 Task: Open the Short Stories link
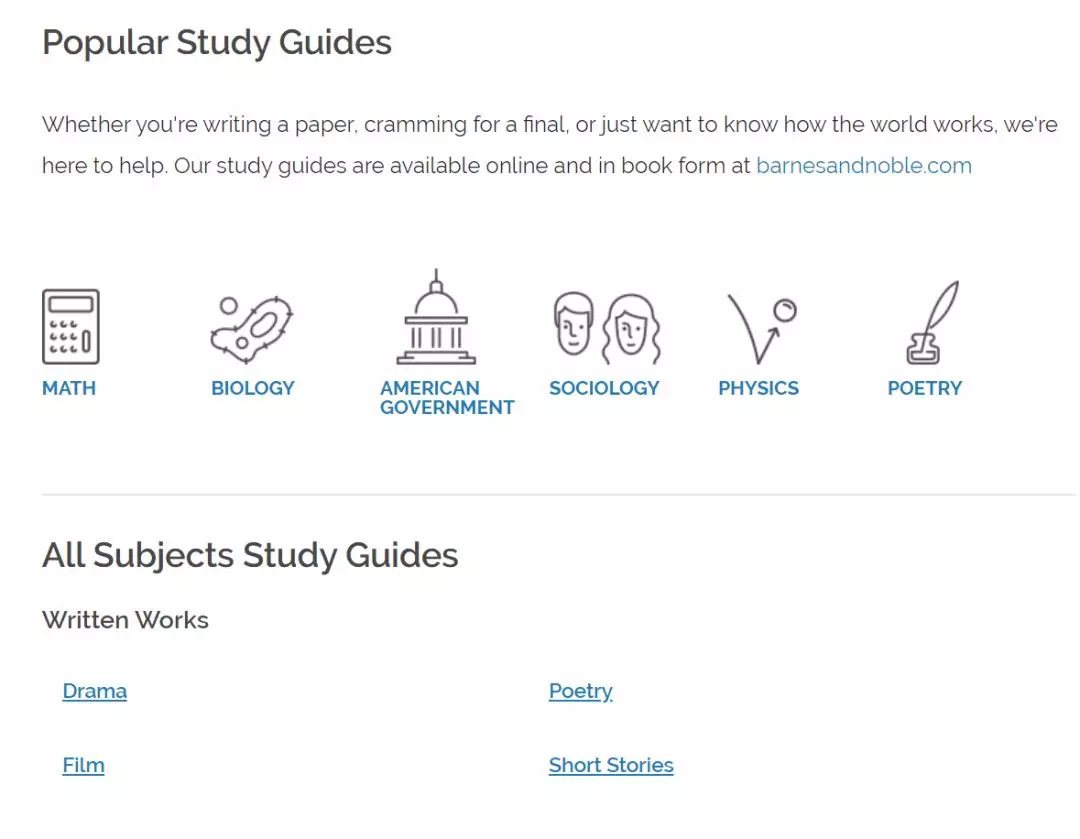(611, 765)
